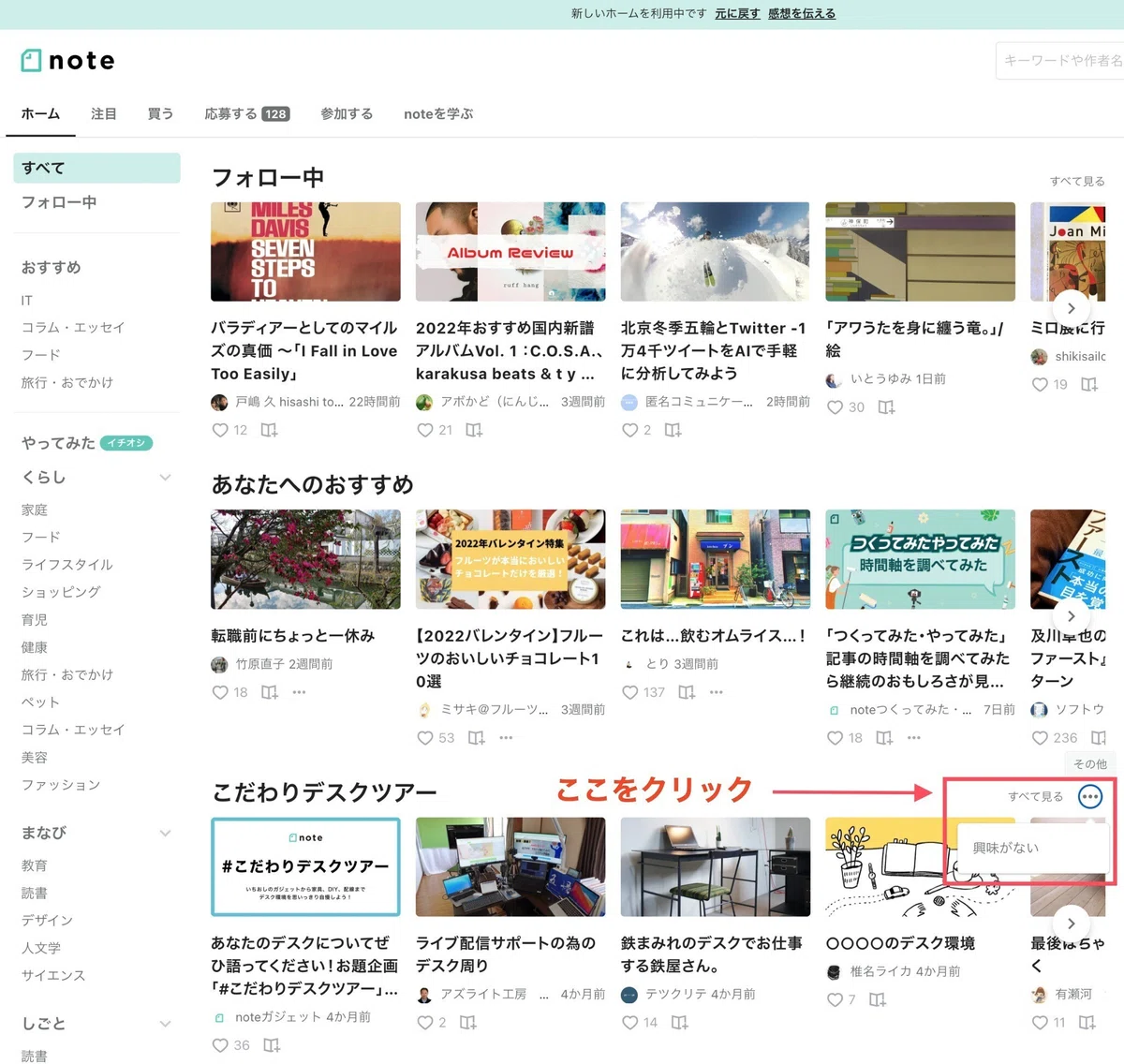Screen dimensions: 1124x1064
Task: Show next articles in こだわりデスクツアー carousel
Action: (x=1071, y=924)
